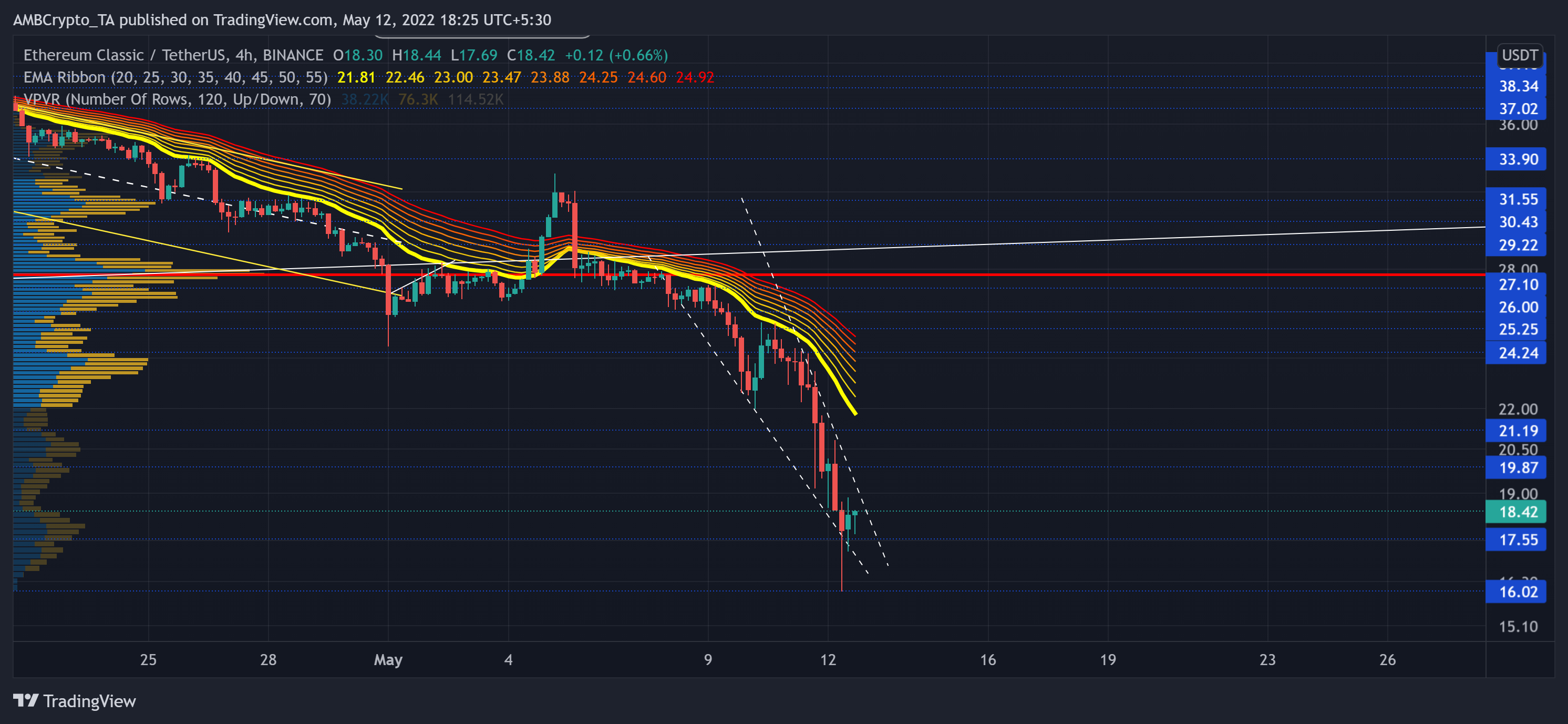Viewport: 1568px width, 724px height.
Task: Select the Ethereum Classic / TetherUS symbol title
Action: click(173, 55)
